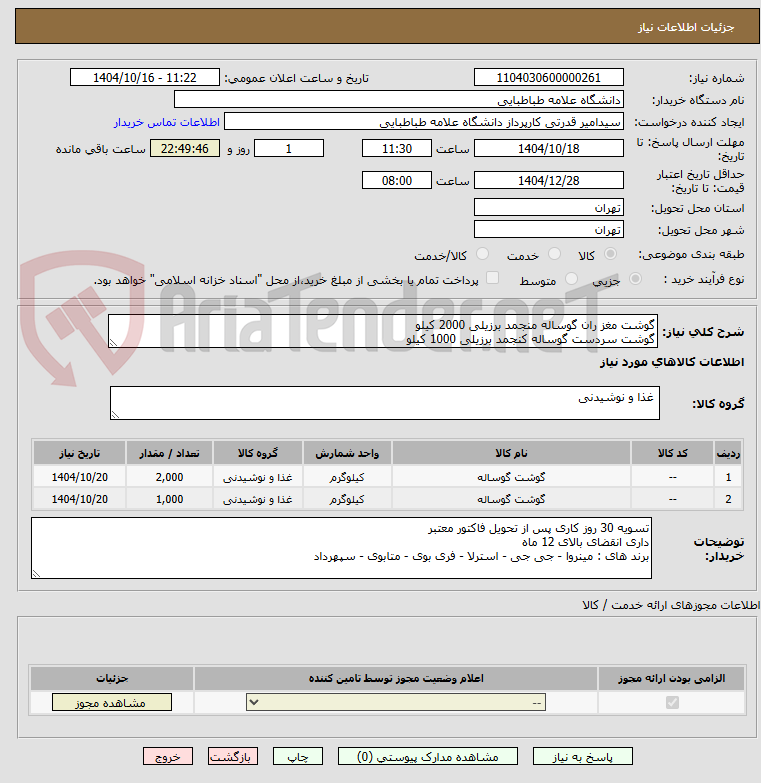
Task: Click گوشت گوساله in row 1
Action: (x=511, y=477)
